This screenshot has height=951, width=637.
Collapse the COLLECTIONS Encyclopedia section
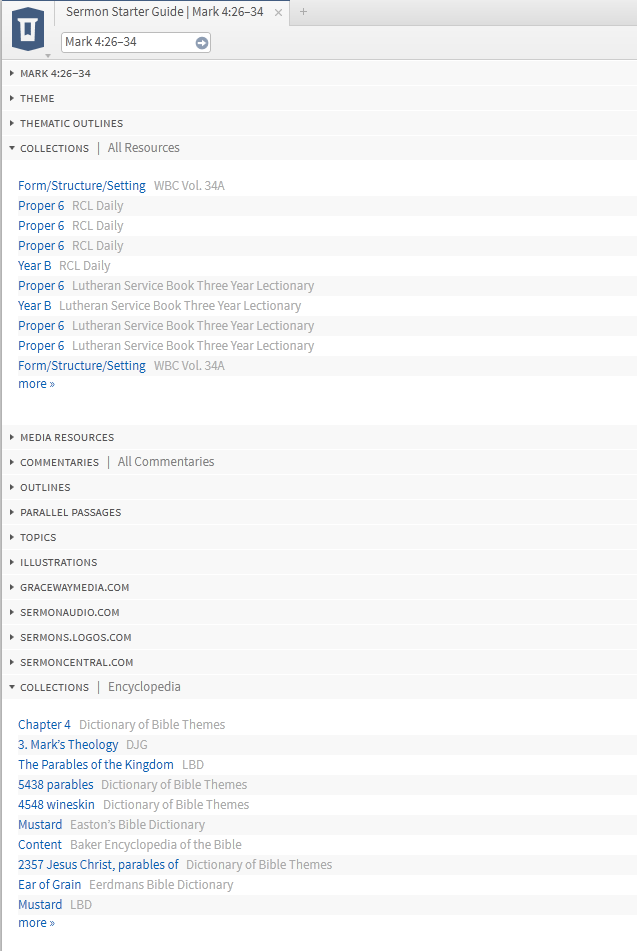(x=12, y=687)
